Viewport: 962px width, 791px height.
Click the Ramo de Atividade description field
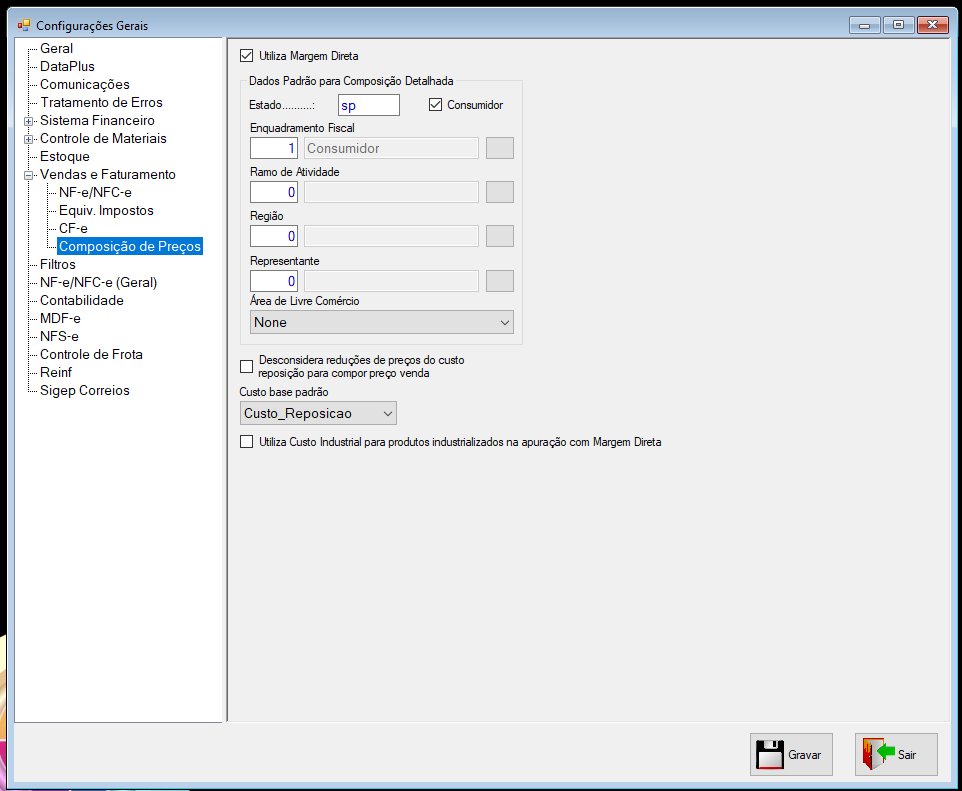click(391, 192)
